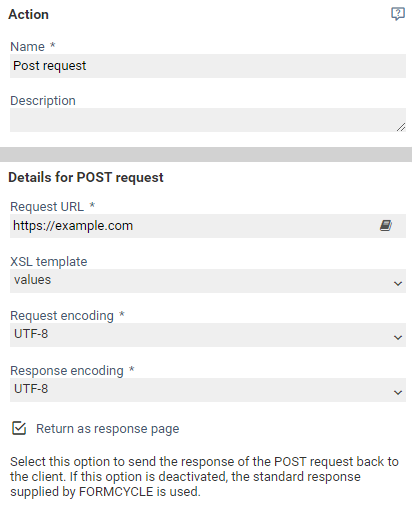Image resolution: width=412 pixels, height=509 pixels.
Task: Click into the Description text area
Action: coord(208,120)
